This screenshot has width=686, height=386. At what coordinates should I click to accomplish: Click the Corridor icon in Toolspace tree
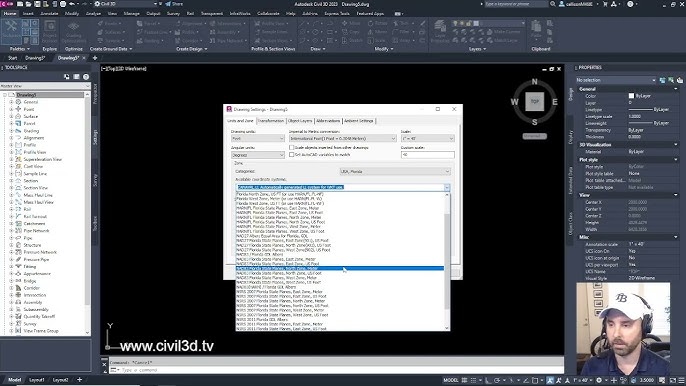point(18,288)
